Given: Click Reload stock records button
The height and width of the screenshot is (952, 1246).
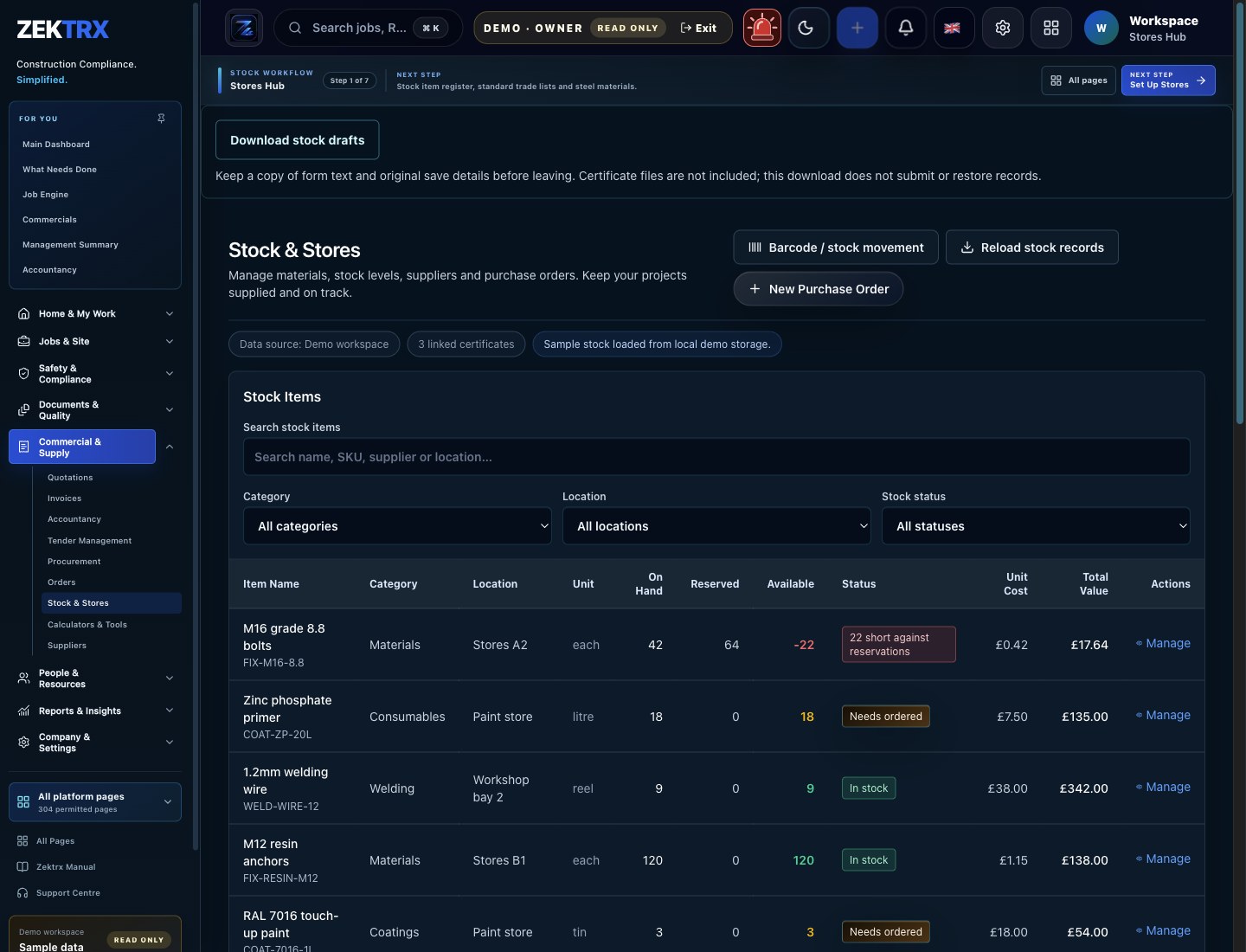Looking at the screenshot, I should pyautogui.click(x=1032, y=248).
